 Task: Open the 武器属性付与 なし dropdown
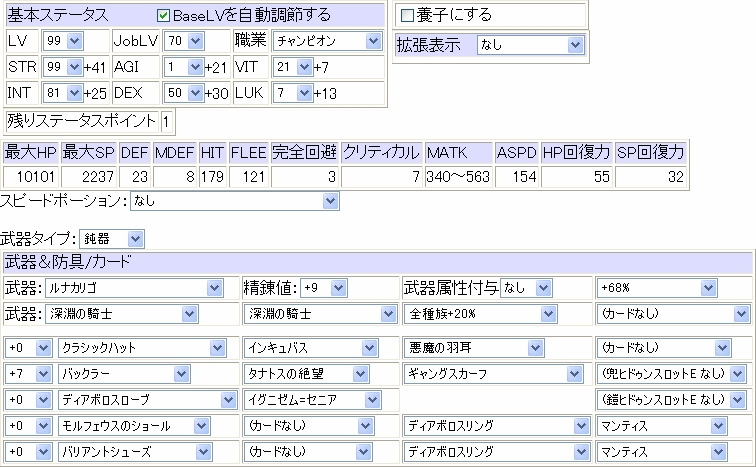pyautogui.click(x=526, y=288)
